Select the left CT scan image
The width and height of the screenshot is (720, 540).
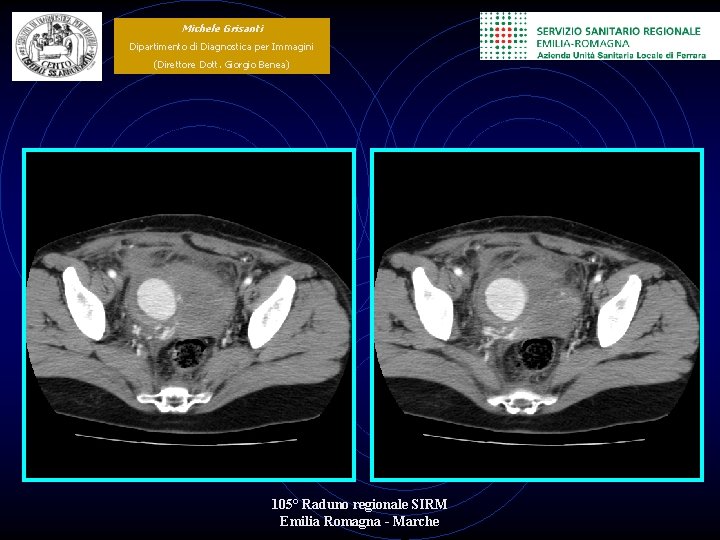pos(189,315)
